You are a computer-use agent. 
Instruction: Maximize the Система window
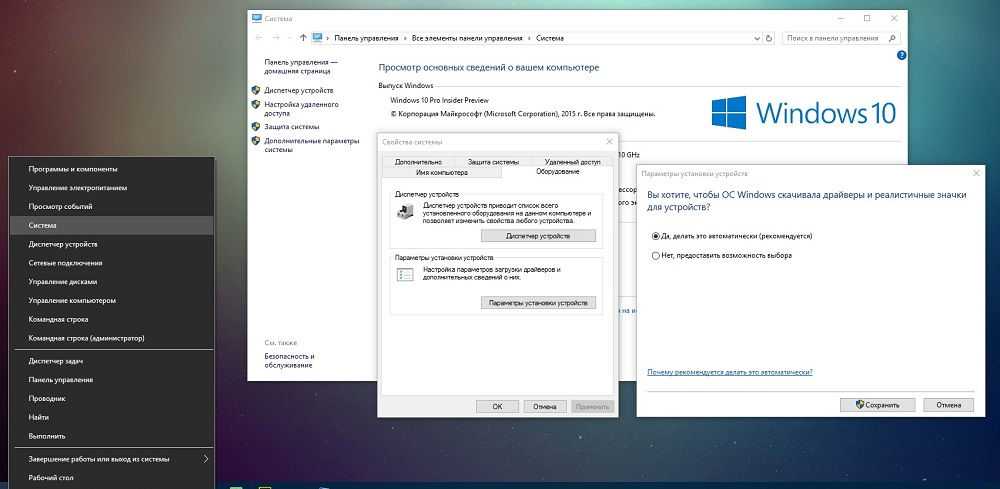pos(867,18)
